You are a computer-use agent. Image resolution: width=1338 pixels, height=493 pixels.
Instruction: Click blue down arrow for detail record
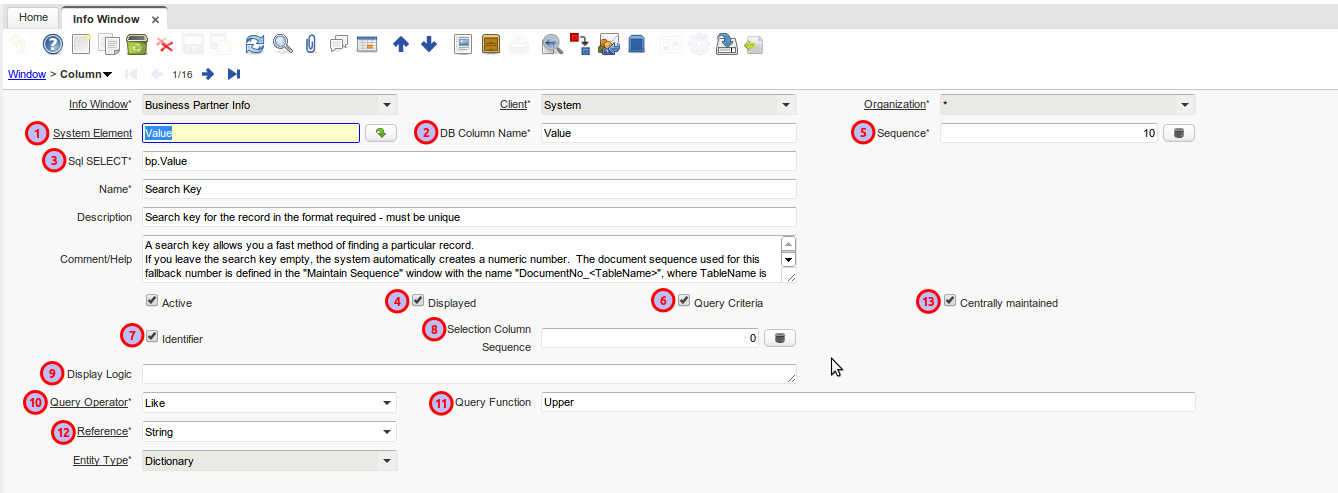pos(429,44)
